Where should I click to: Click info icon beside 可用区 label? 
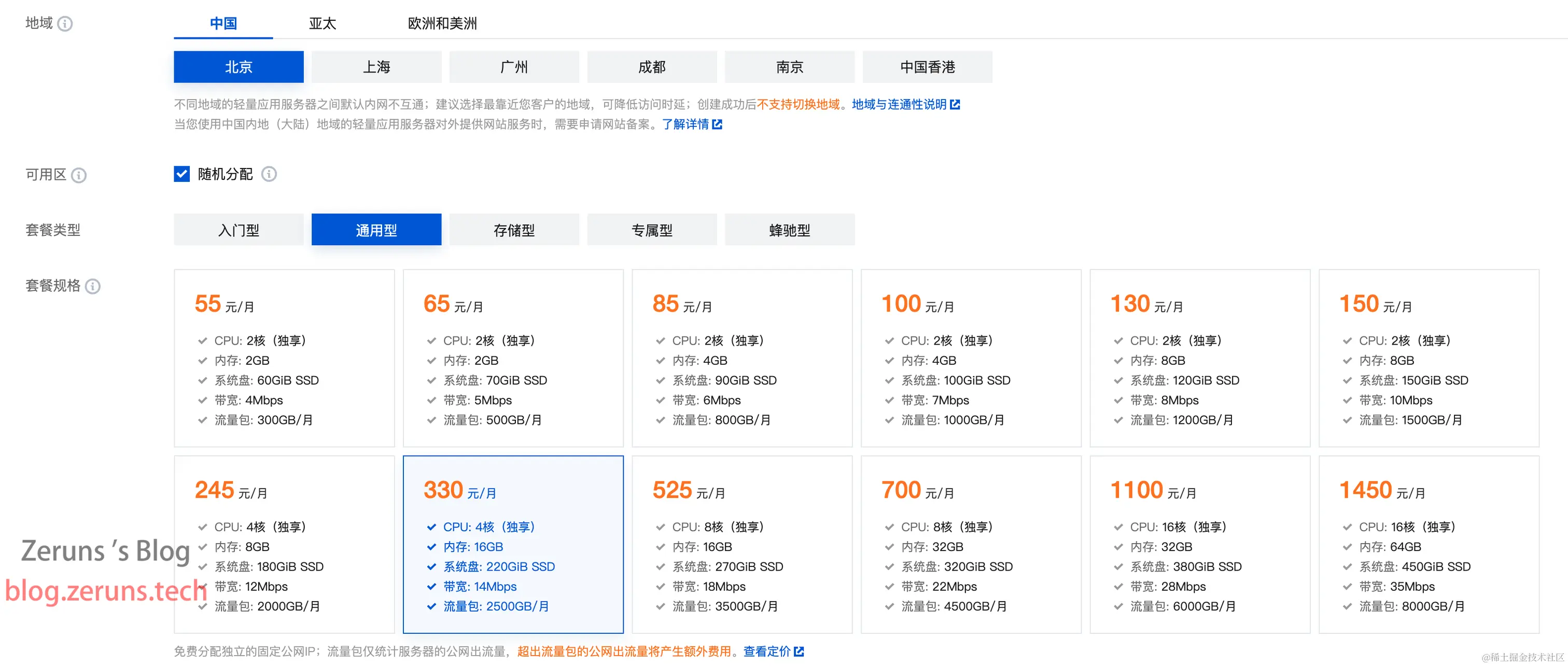[78, 175]
